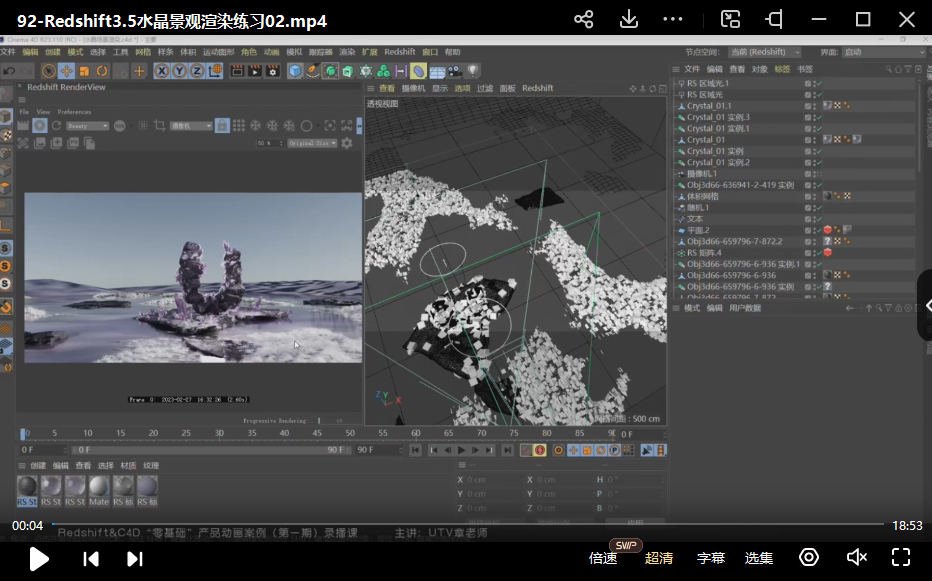Image resolution: width=932 pixels, height=581 pixels.
Task: Open the Redshift menu in the menu bar
Action: (399, 51)
